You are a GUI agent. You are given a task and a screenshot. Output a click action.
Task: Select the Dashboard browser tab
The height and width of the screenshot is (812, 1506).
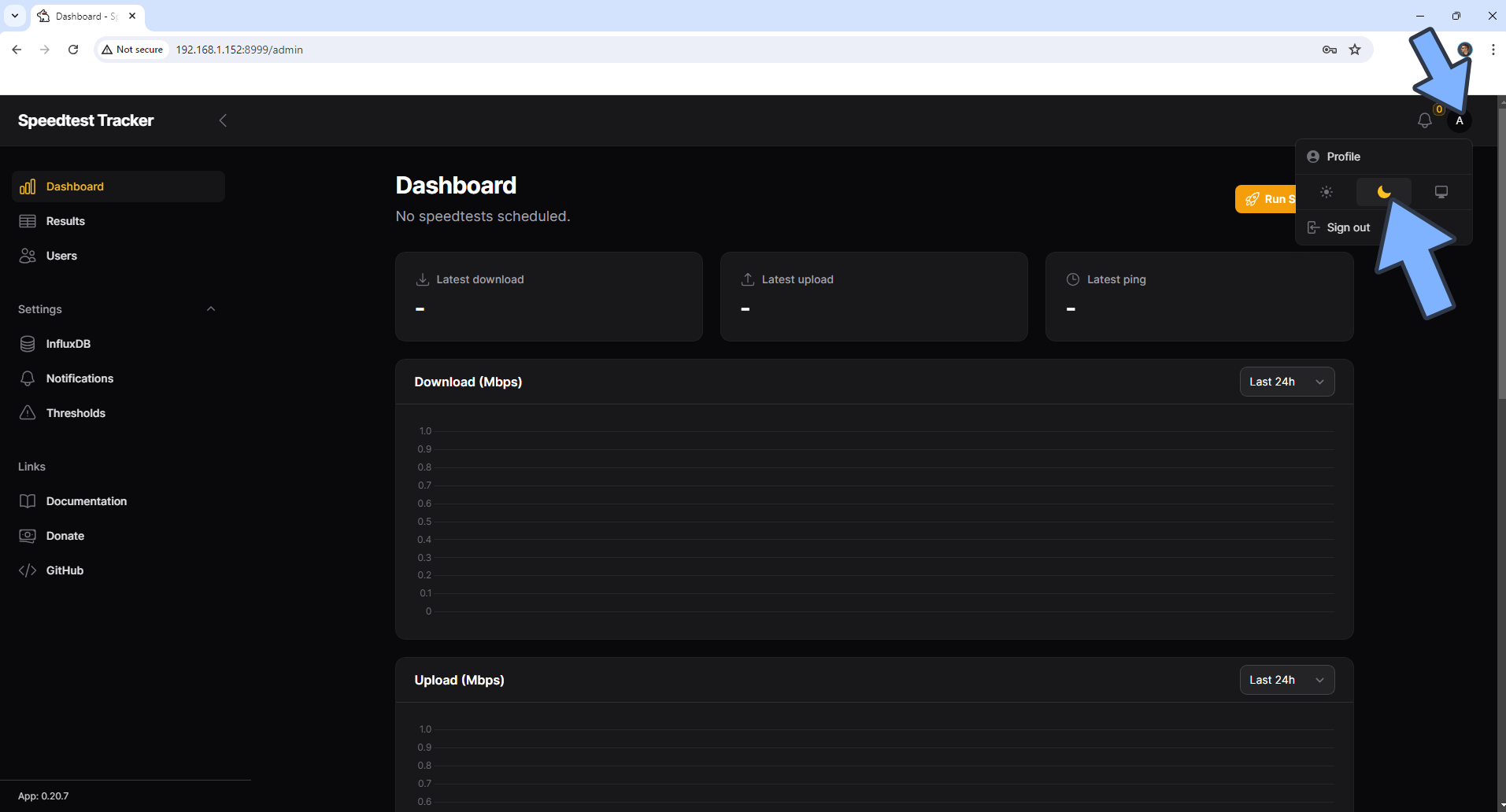pos(87,16)
